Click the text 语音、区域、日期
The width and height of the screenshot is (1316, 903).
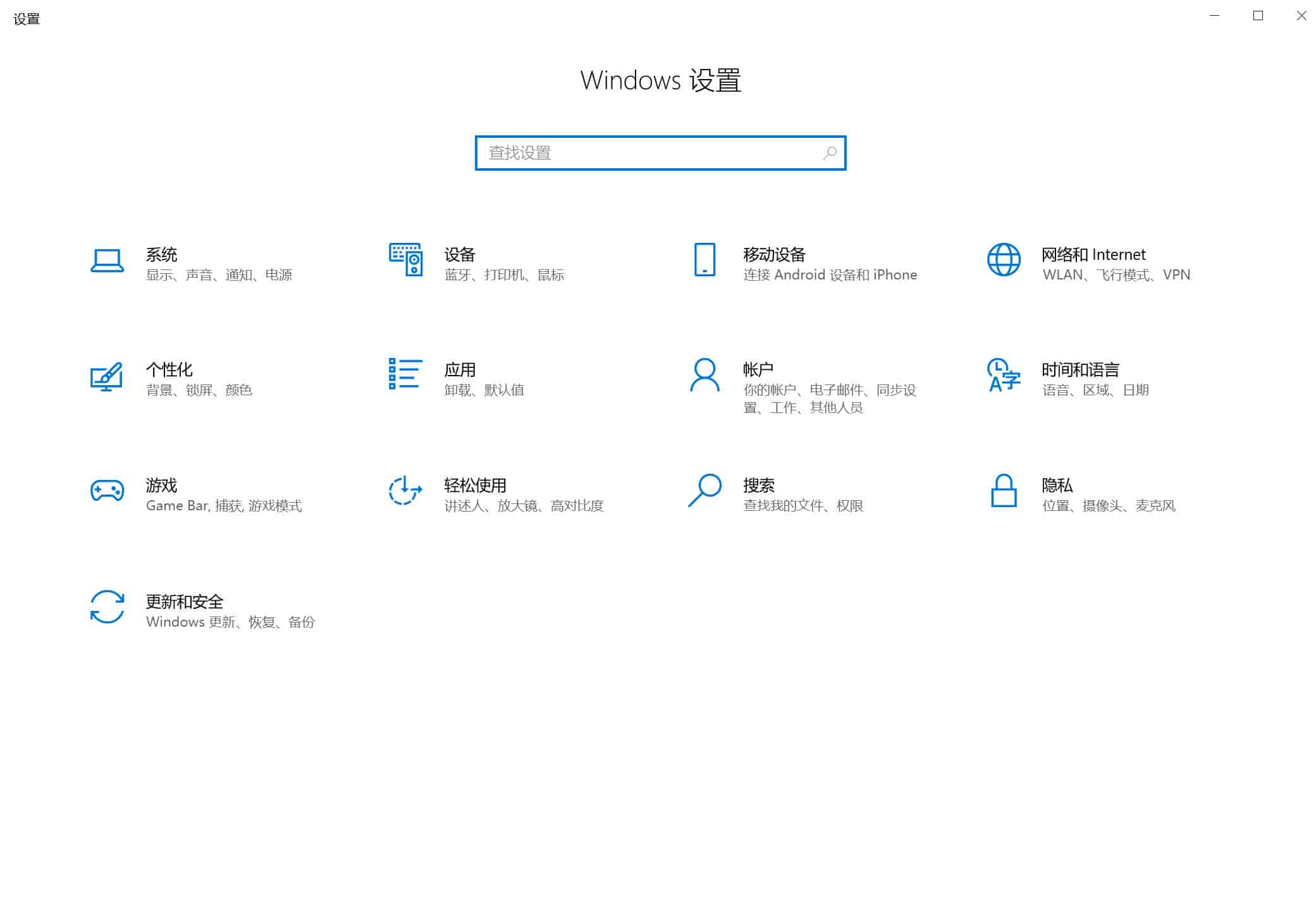pyautogui.click(x=1095, y=390)
